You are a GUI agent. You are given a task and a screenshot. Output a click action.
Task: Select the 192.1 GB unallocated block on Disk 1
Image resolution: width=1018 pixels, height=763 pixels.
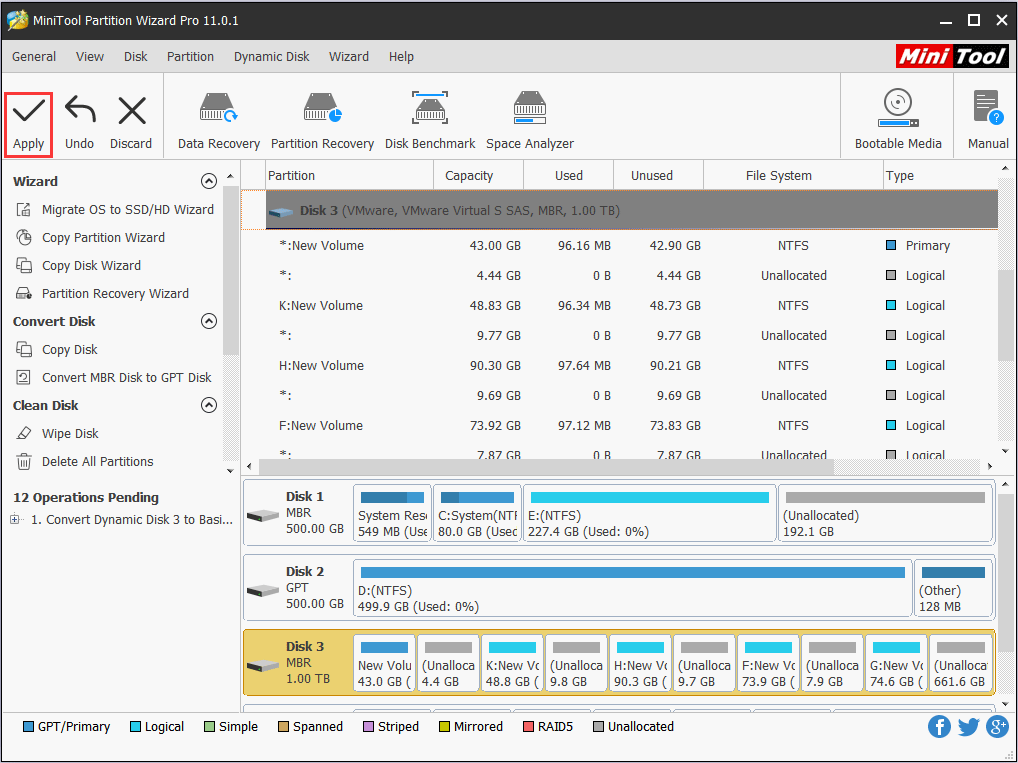tap(885, 513)
